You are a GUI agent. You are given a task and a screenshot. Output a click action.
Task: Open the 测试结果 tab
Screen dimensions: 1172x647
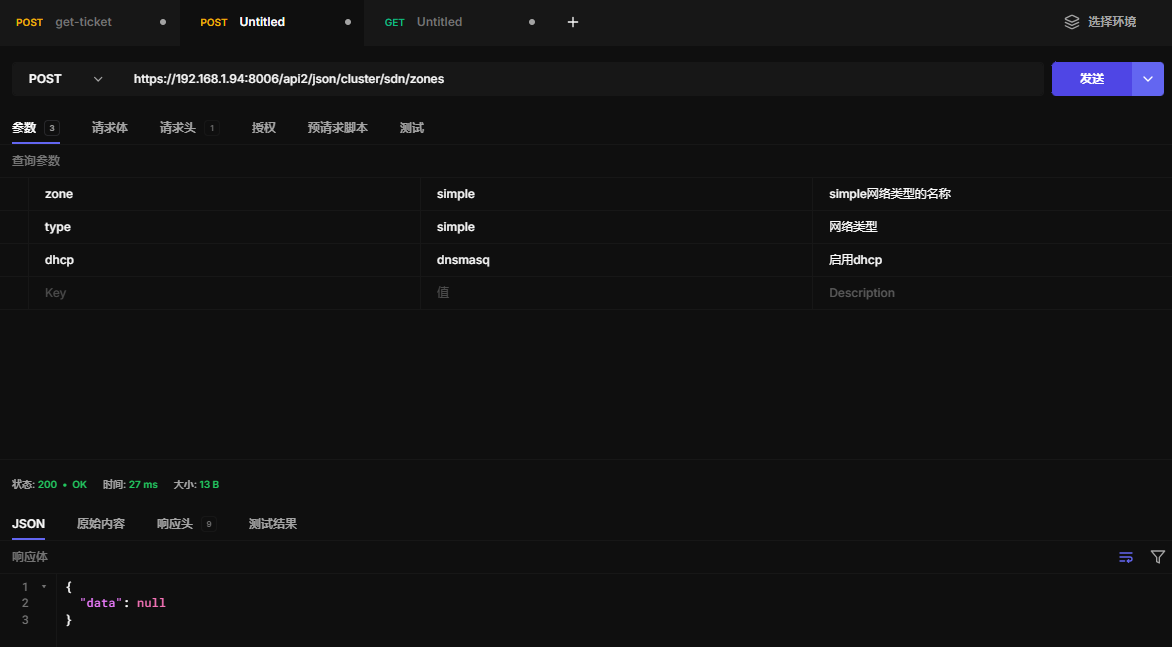[273, 524]
